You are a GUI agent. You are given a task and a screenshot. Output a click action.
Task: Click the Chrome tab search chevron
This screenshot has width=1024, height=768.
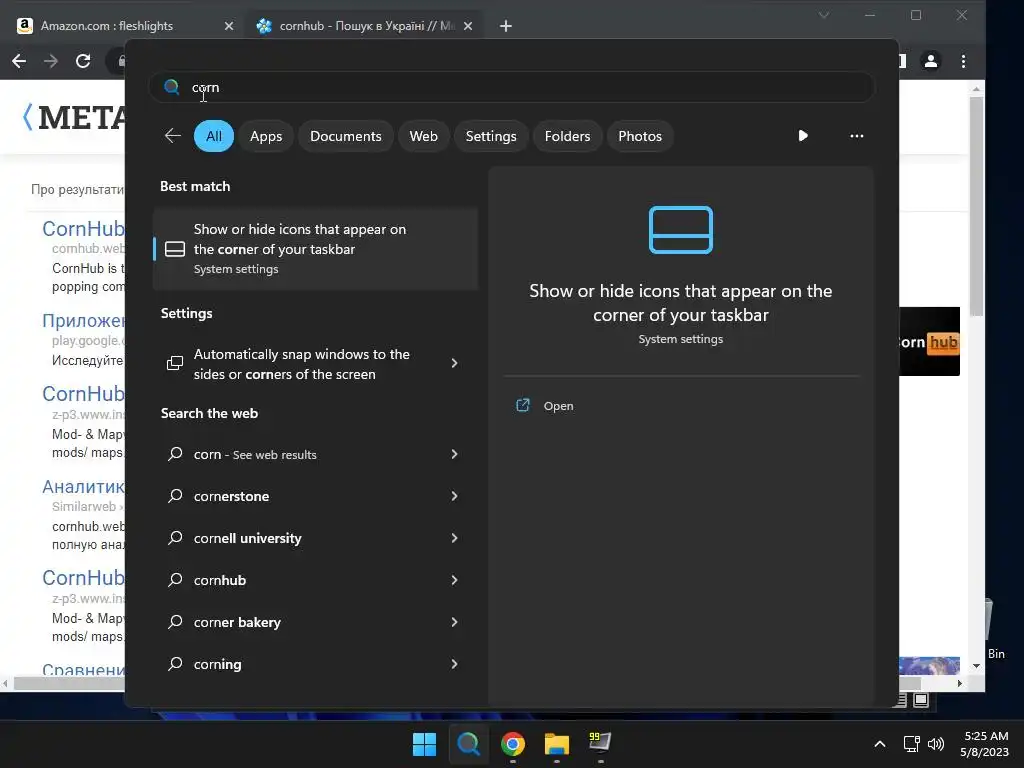(x=824, y=15)
